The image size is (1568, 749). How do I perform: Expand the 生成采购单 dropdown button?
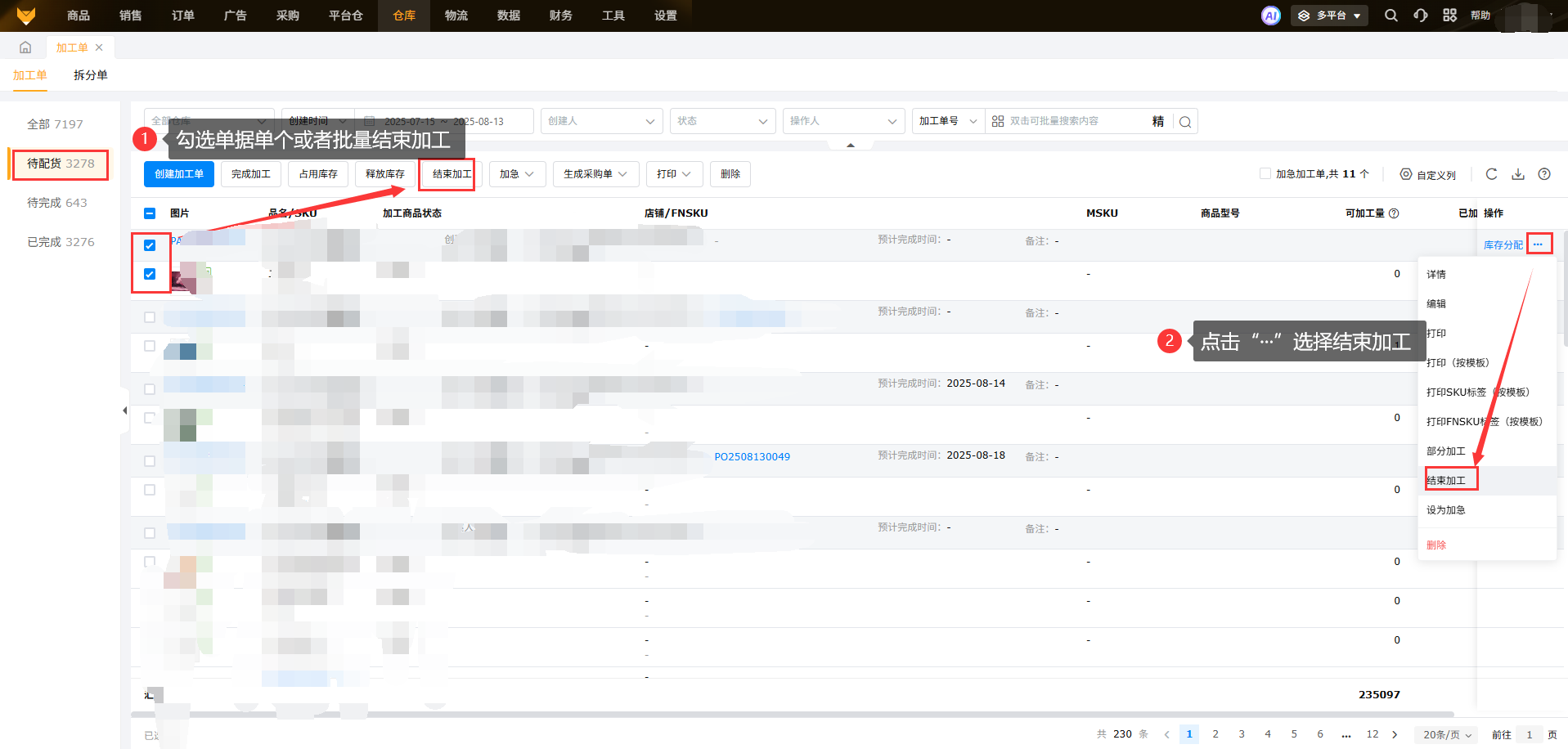595,174
